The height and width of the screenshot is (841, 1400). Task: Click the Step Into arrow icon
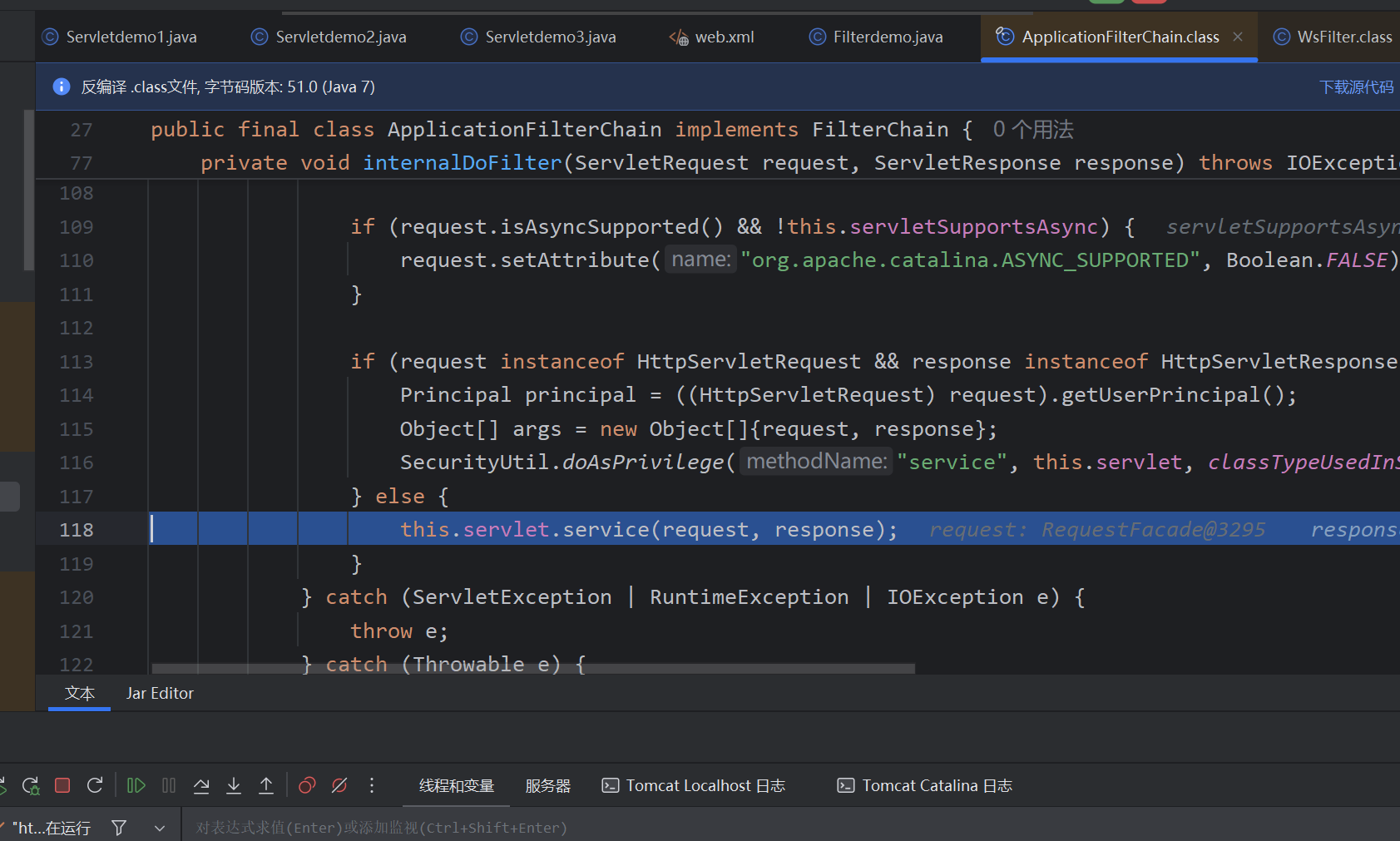click(234, 785)
